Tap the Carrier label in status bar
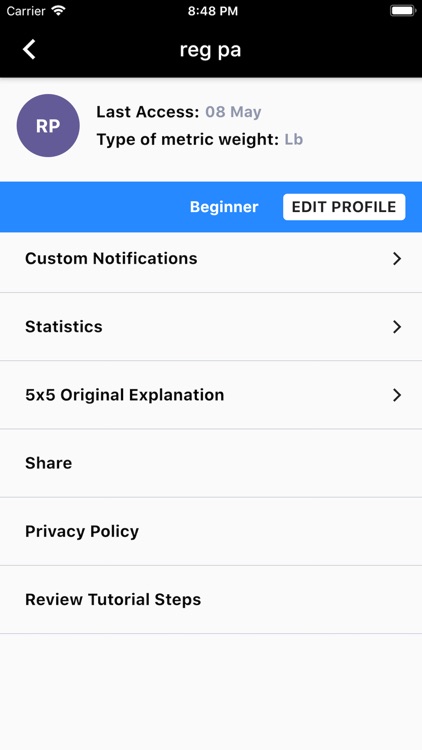The image size is (422, 750). (x=26, y=11)
